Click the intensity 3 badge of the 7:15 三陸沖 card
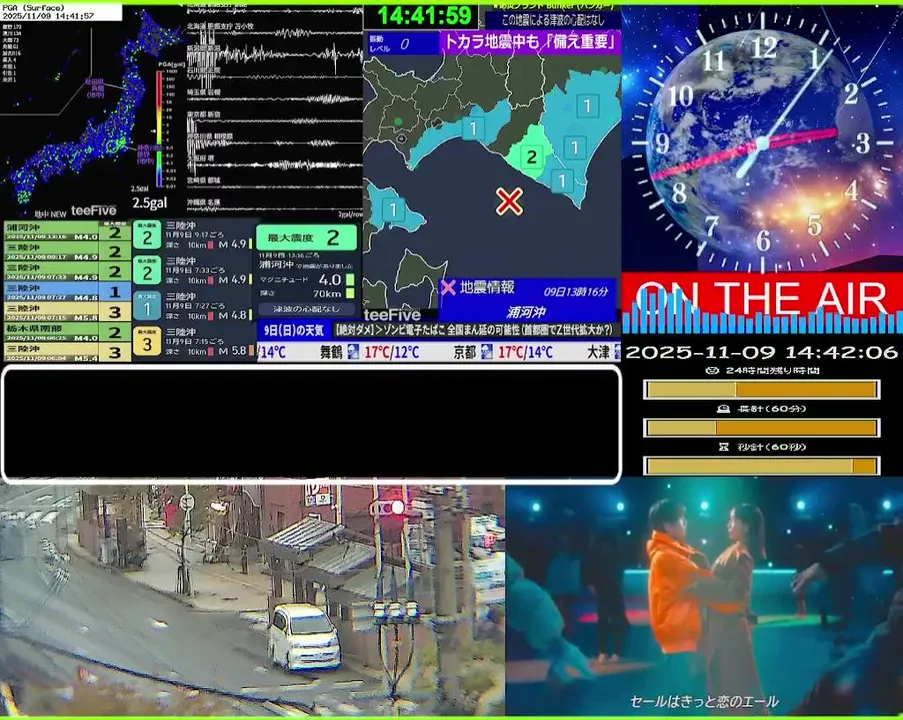This screenshot has height=720, width=903. pos(147,342)
